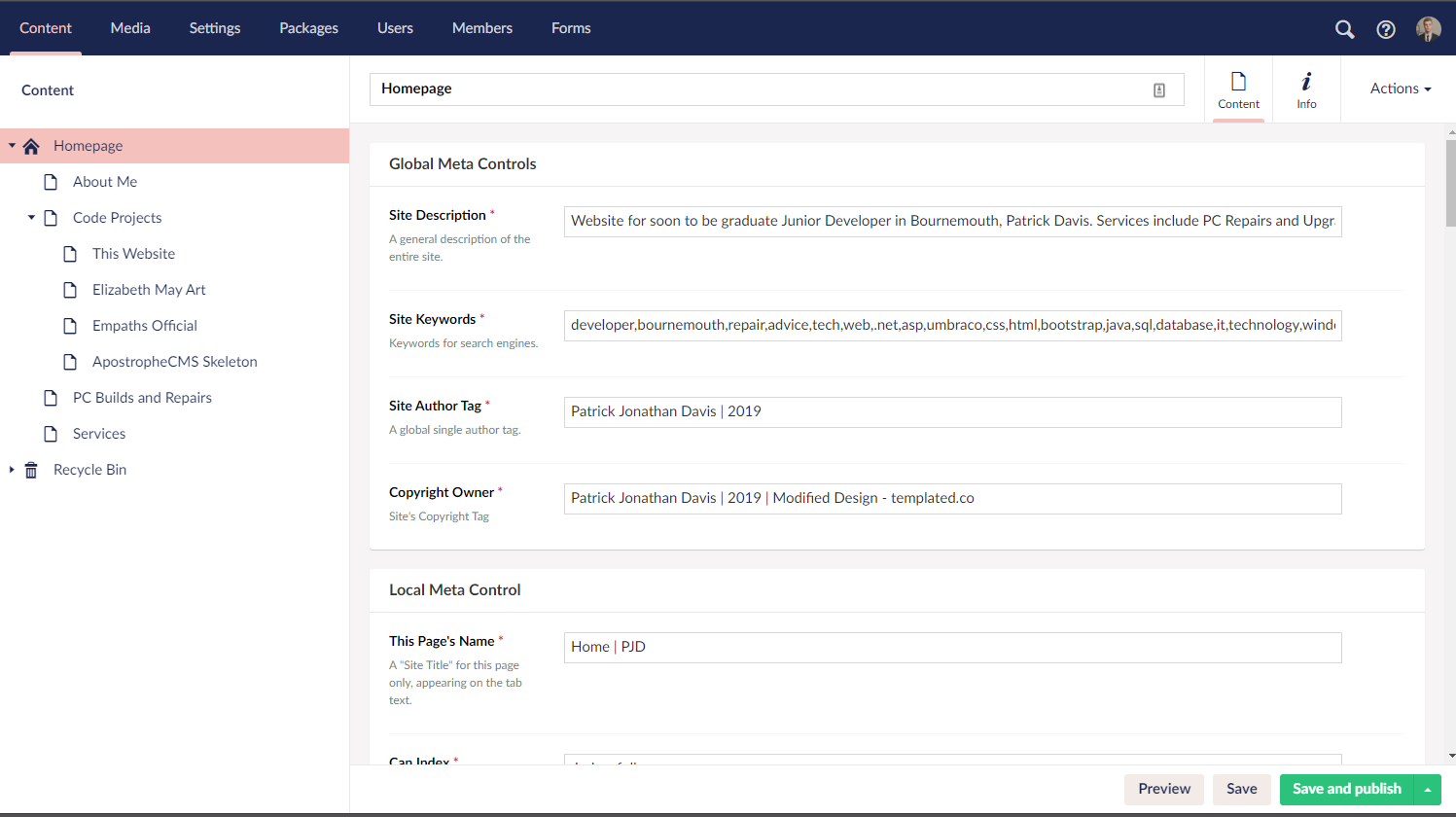Open the Forms section menu
Image resolution: width=1456 pixels, height=817 pixels.
coord(571,27)
